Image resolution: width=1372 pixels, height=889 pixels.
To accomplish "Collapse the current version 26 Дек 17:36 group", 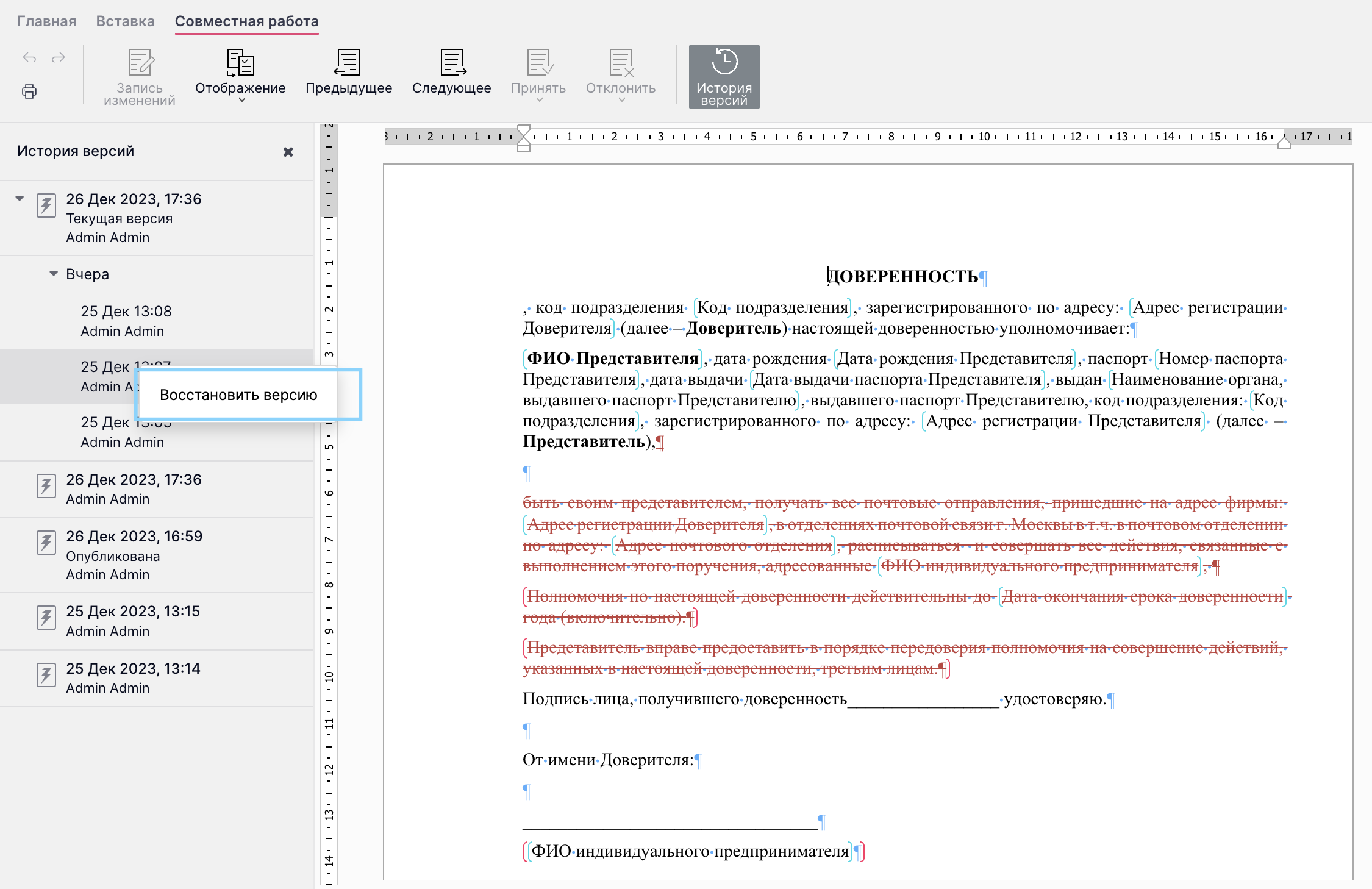I will click(x=20, y=199).
